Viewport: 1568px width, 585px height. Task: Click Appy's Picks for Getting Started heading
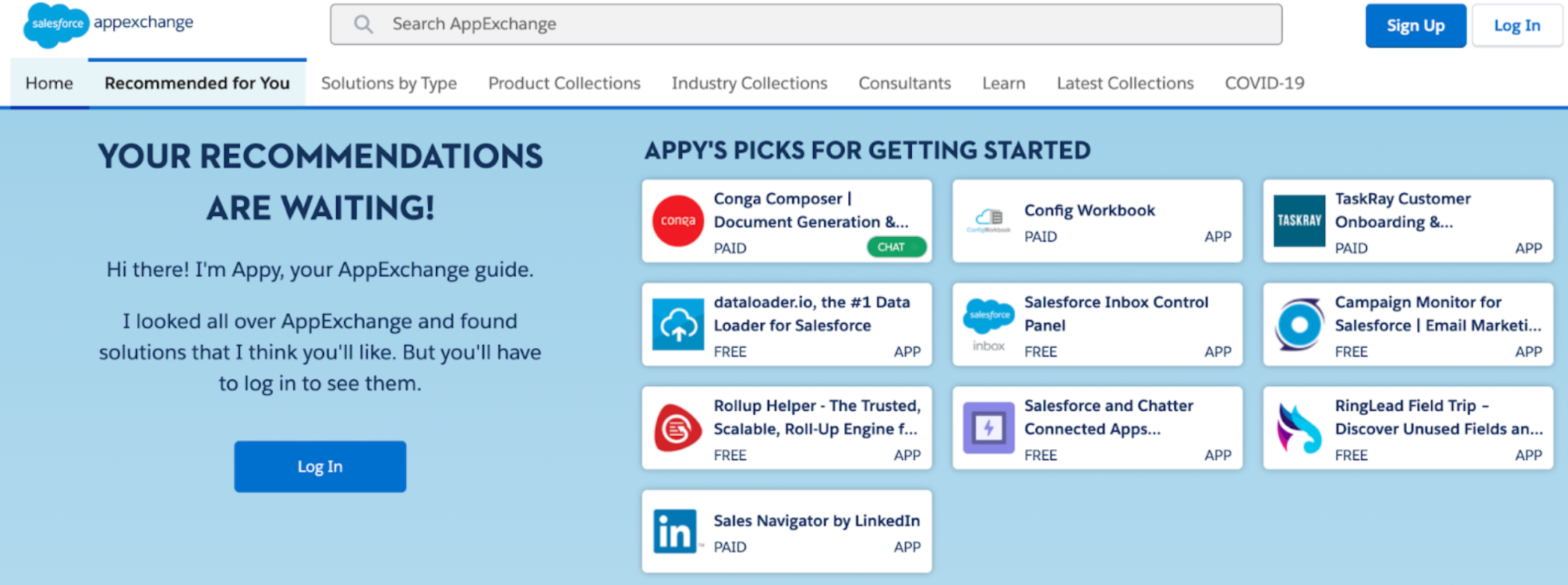click(x=867, y=150)
